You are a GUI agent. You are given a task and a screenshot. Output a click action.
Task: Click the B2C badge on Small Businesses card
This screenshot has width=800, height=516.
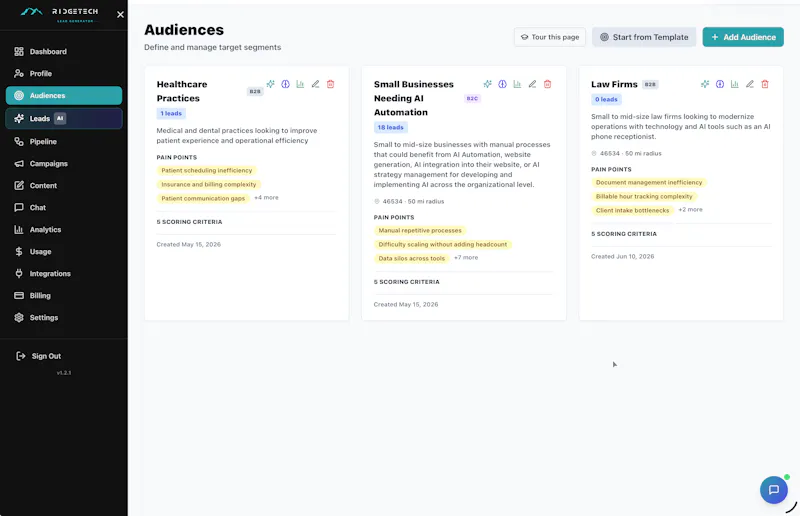[472, 98]
